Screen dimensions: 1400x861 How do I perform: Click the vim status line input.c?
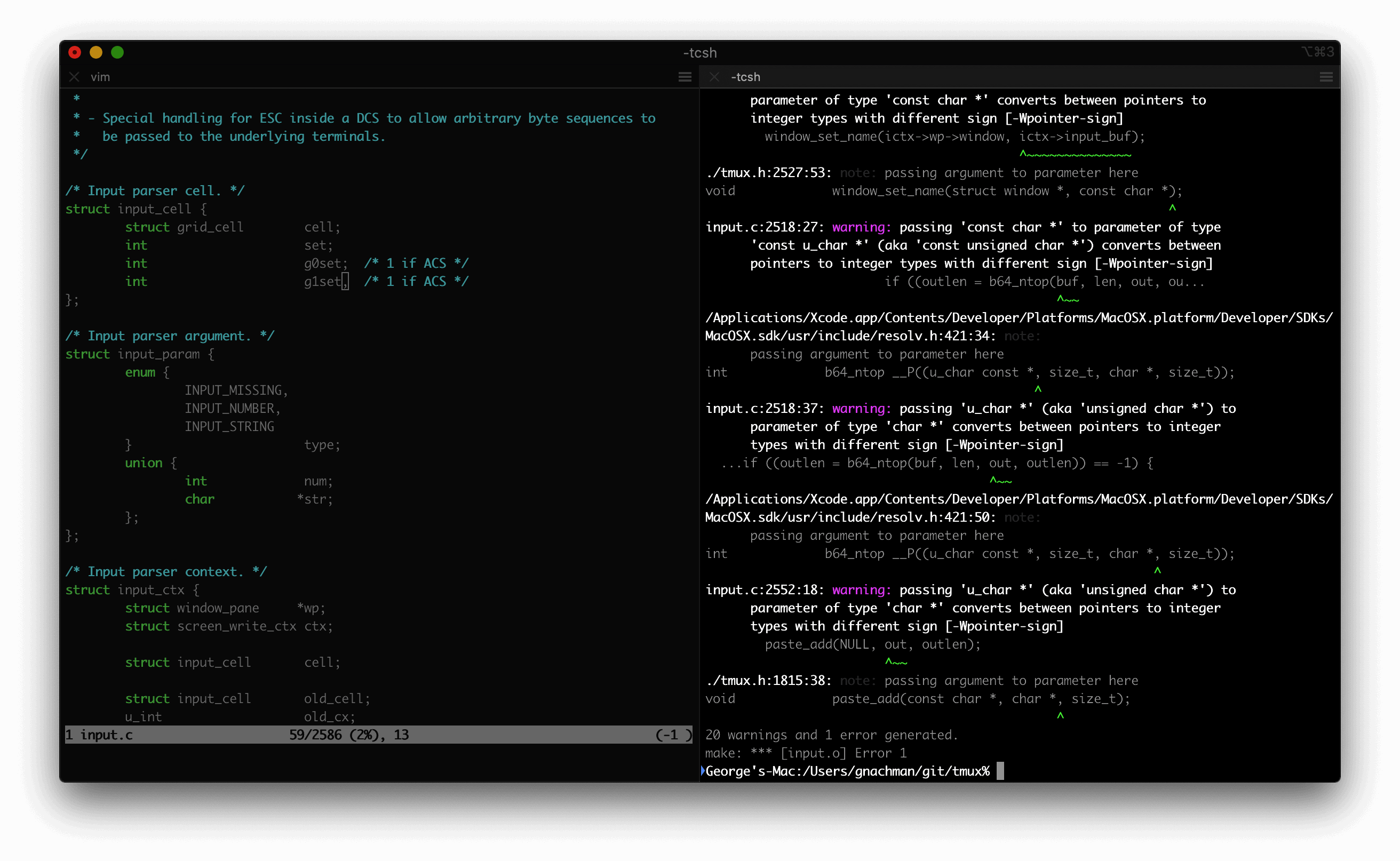(x=106, y=735)
